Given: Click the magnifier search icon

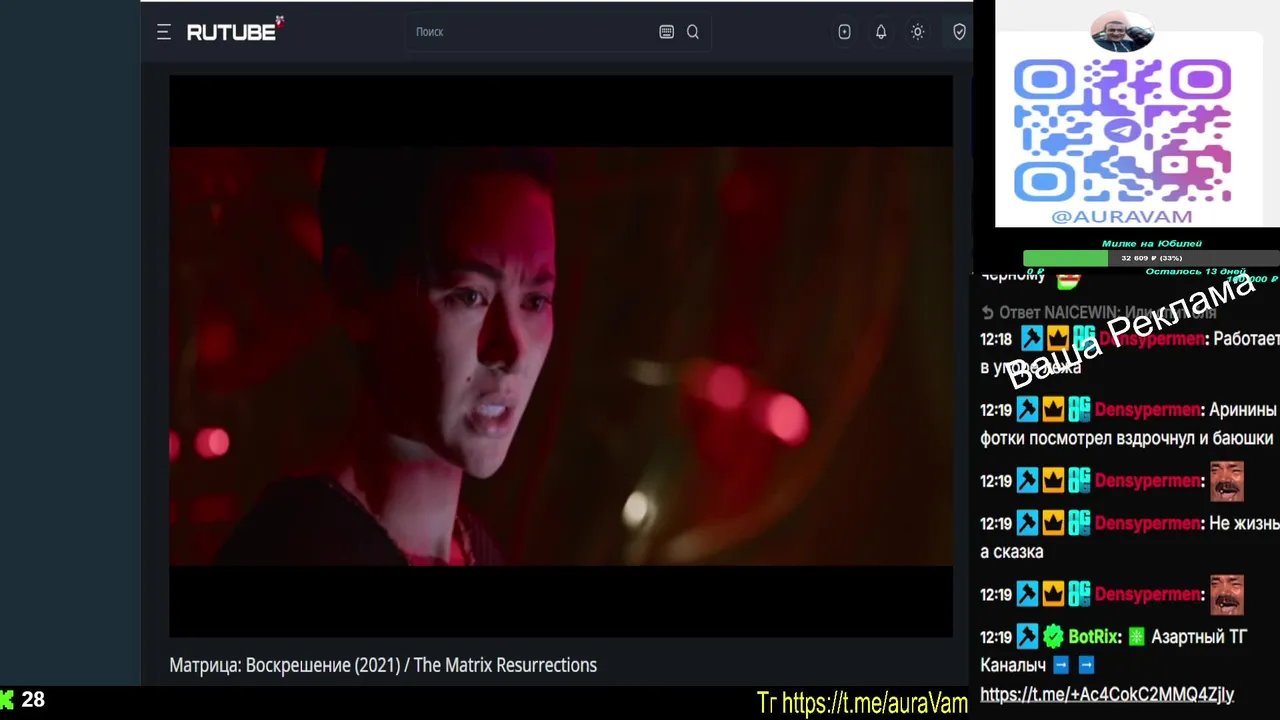Looking at the screenshot, I should tap(693, 32).
